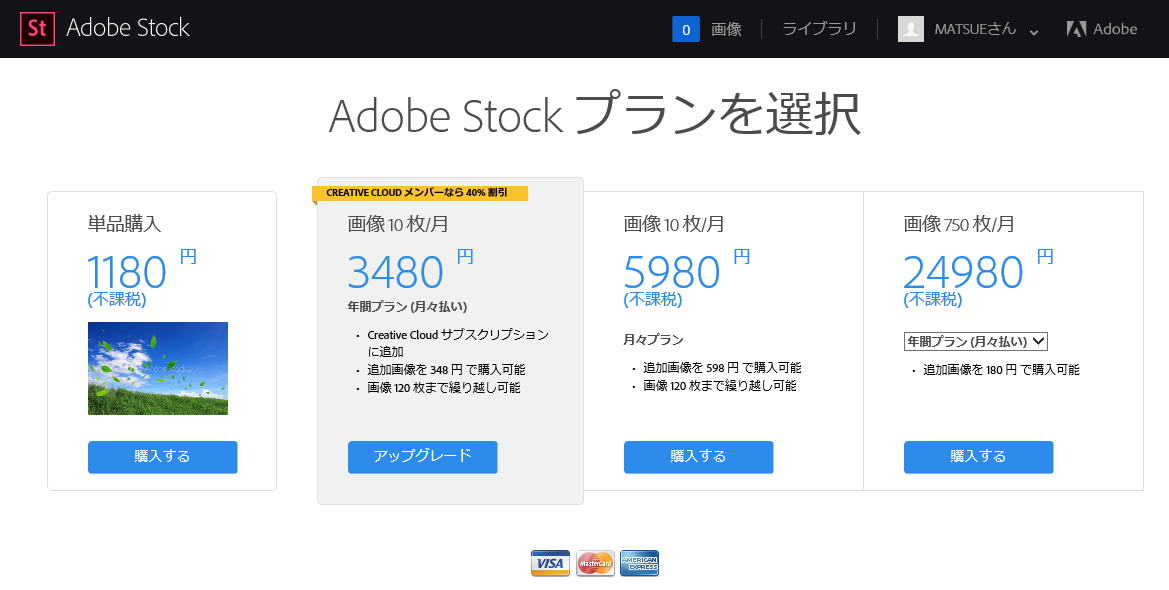Click the sky and grass sample thumbnail
The image size is (1169, 590).
pyautogui.click(x=158, y=368)
